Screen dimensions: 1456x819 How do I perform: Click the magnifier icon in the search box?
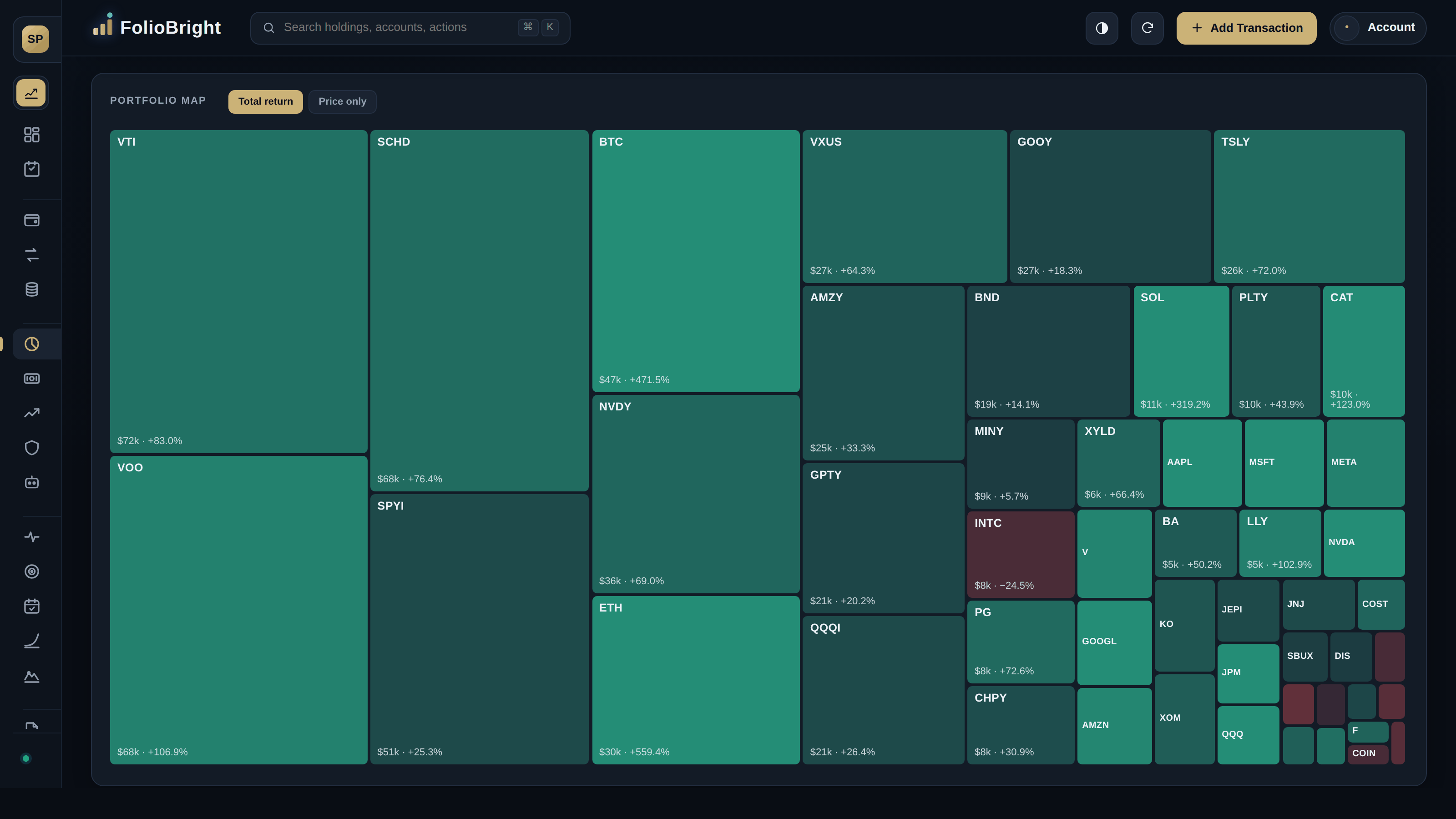pyautogui.click(x=269, y=28)
